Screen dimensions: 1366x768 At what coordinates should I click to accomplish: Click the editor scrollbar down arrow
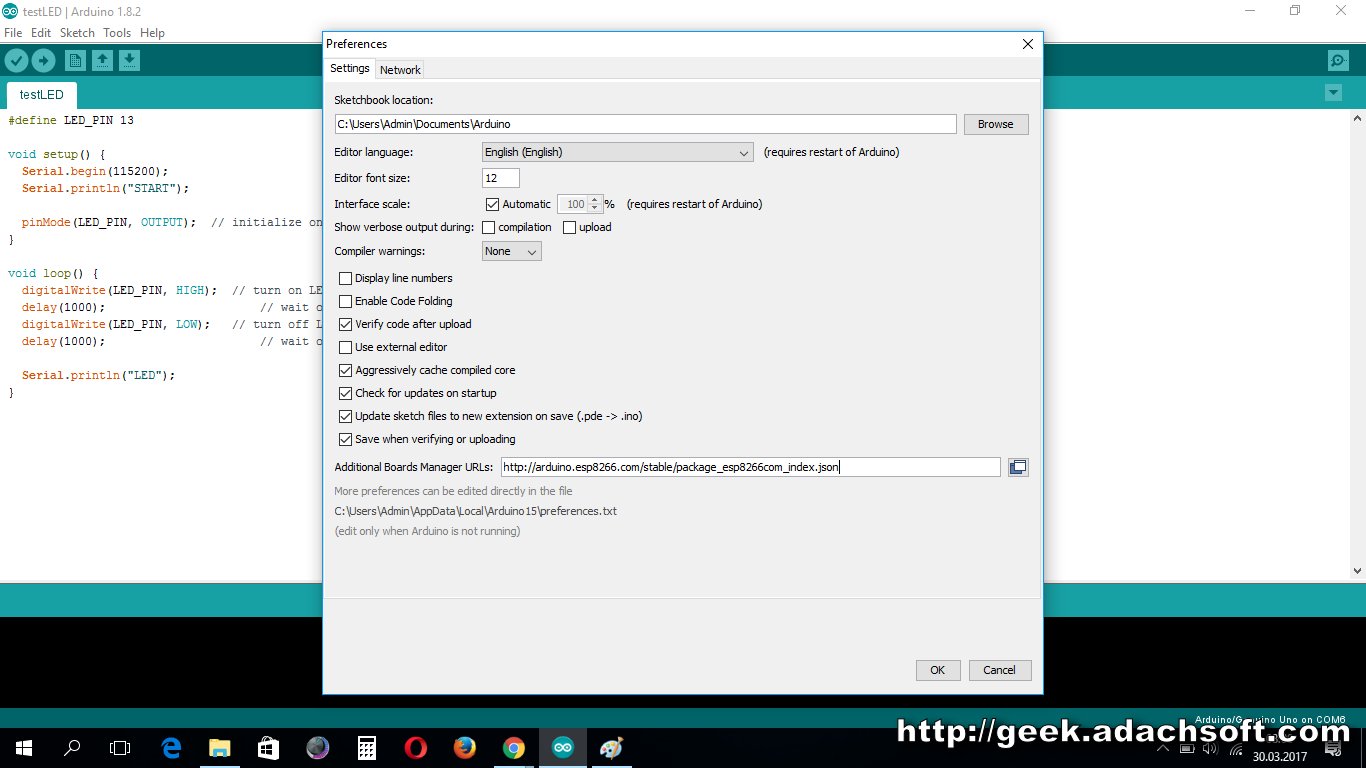pyautogui.click(x=1358, y=571)
